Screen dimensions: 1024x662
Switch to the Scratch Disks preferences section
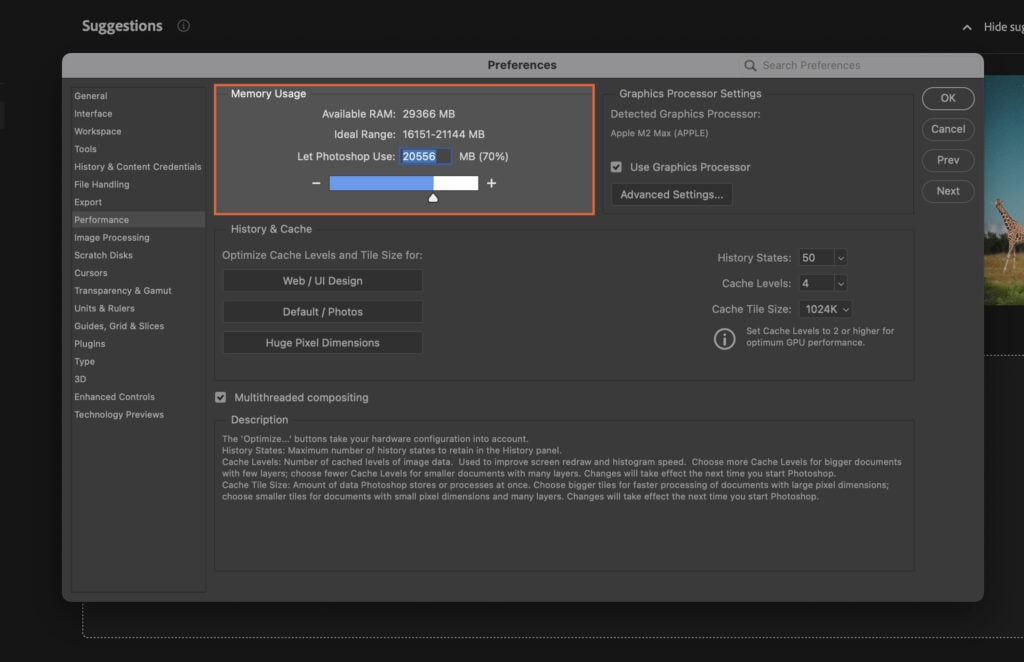[x=104, y=255]
